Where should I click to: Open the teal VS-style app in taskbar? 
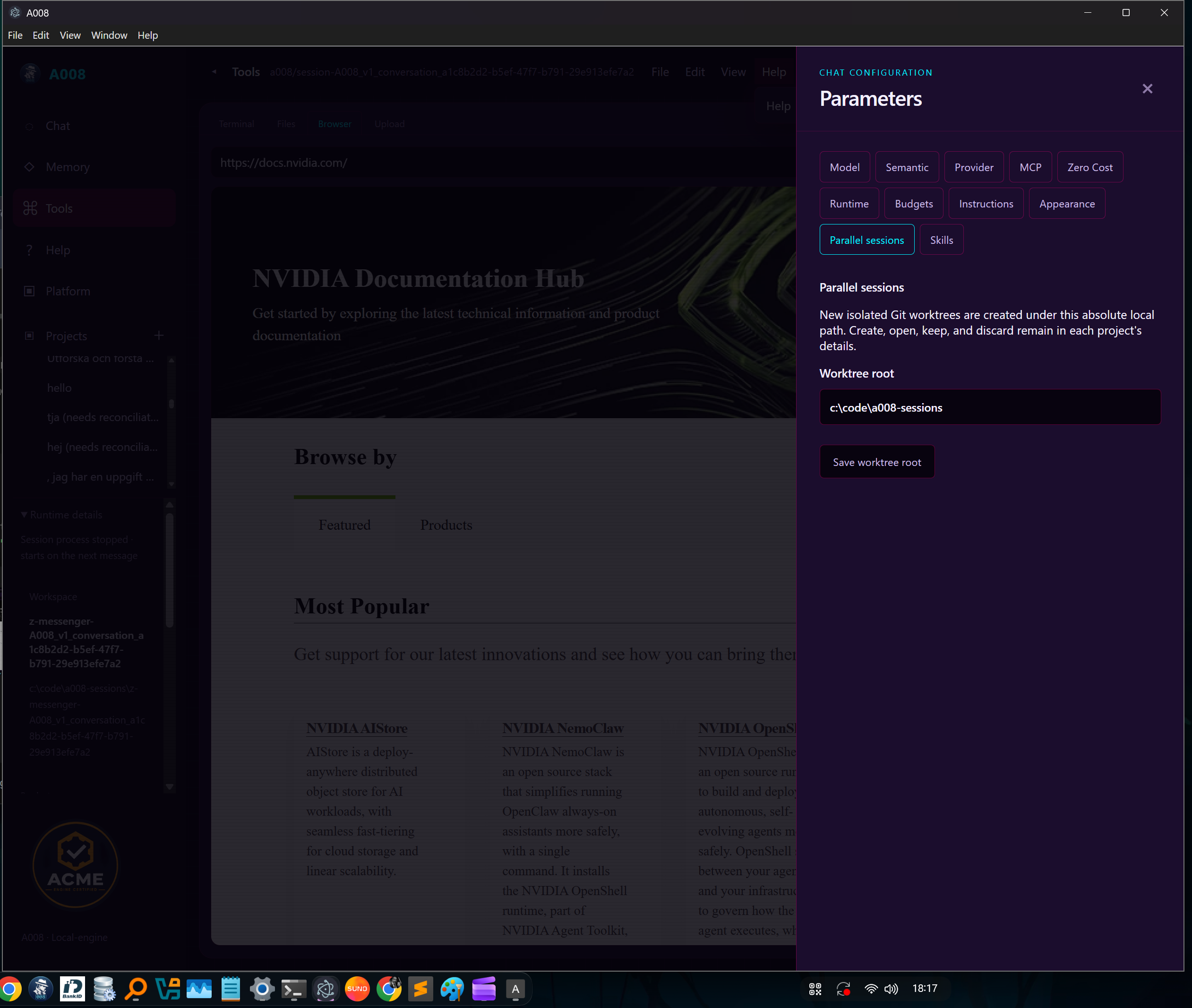(167, 989)
